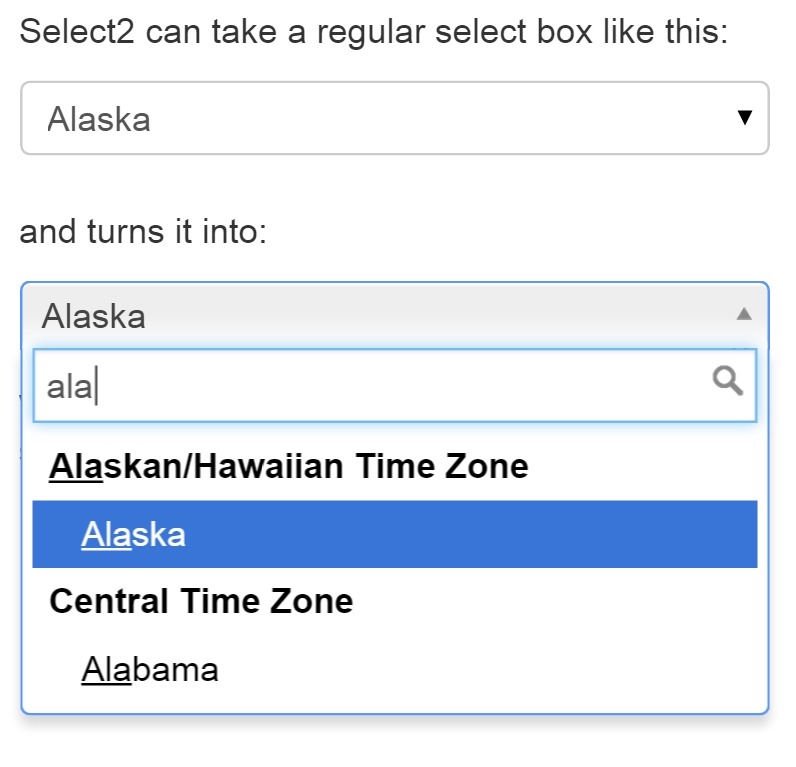
Task: Click the magnifying glass search icon
Action: point(727,380)
